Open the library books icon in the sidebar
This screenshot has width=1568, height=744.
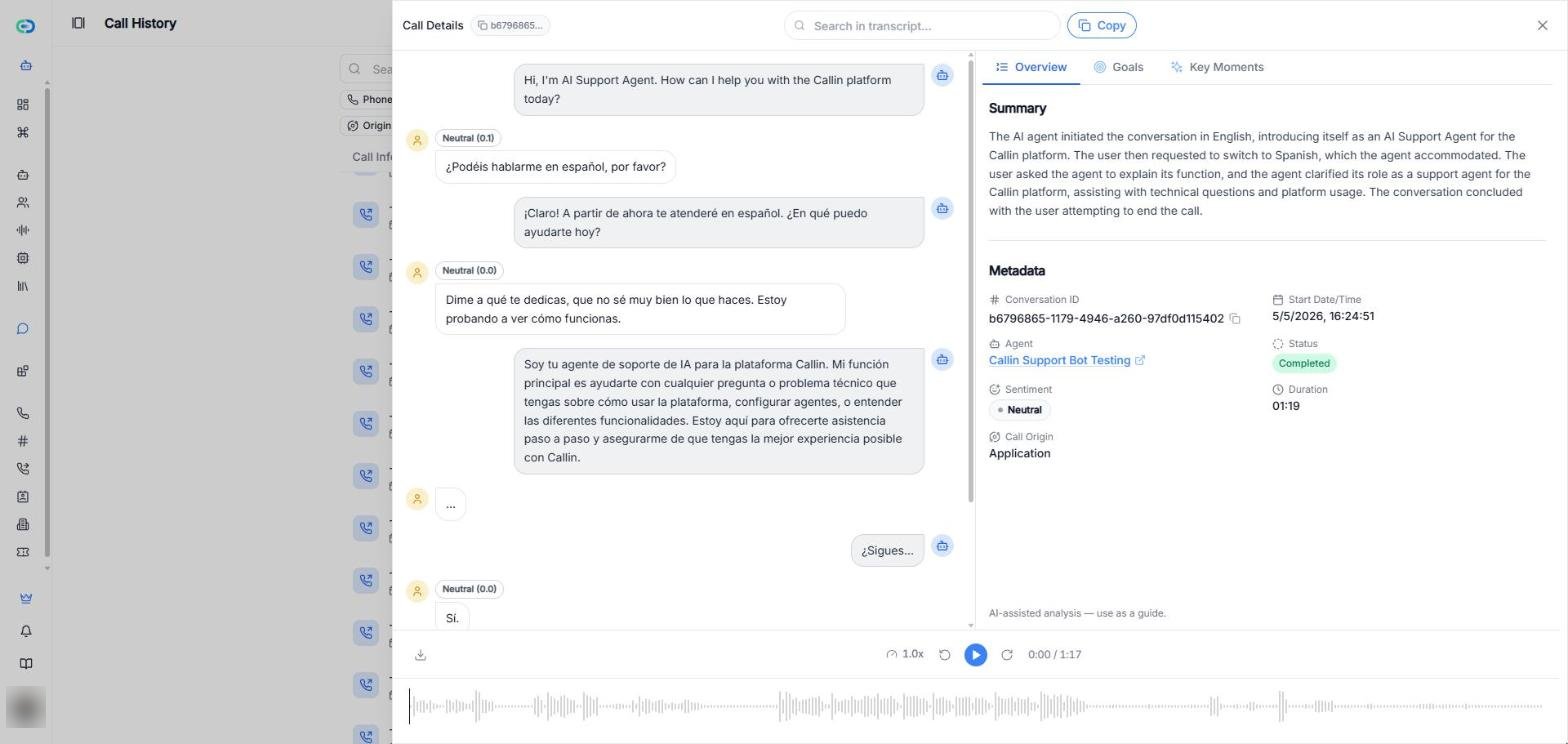click(x=23, y=286)
